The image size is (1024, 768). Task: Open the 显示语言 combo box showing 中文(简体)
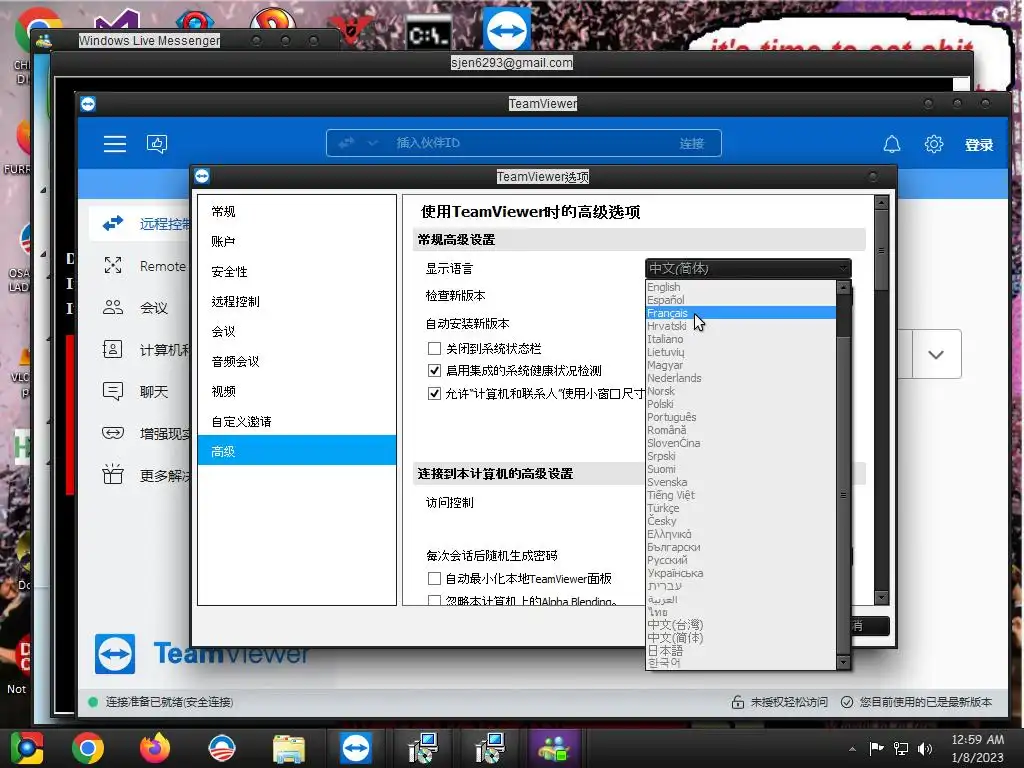tap(748, 268)
